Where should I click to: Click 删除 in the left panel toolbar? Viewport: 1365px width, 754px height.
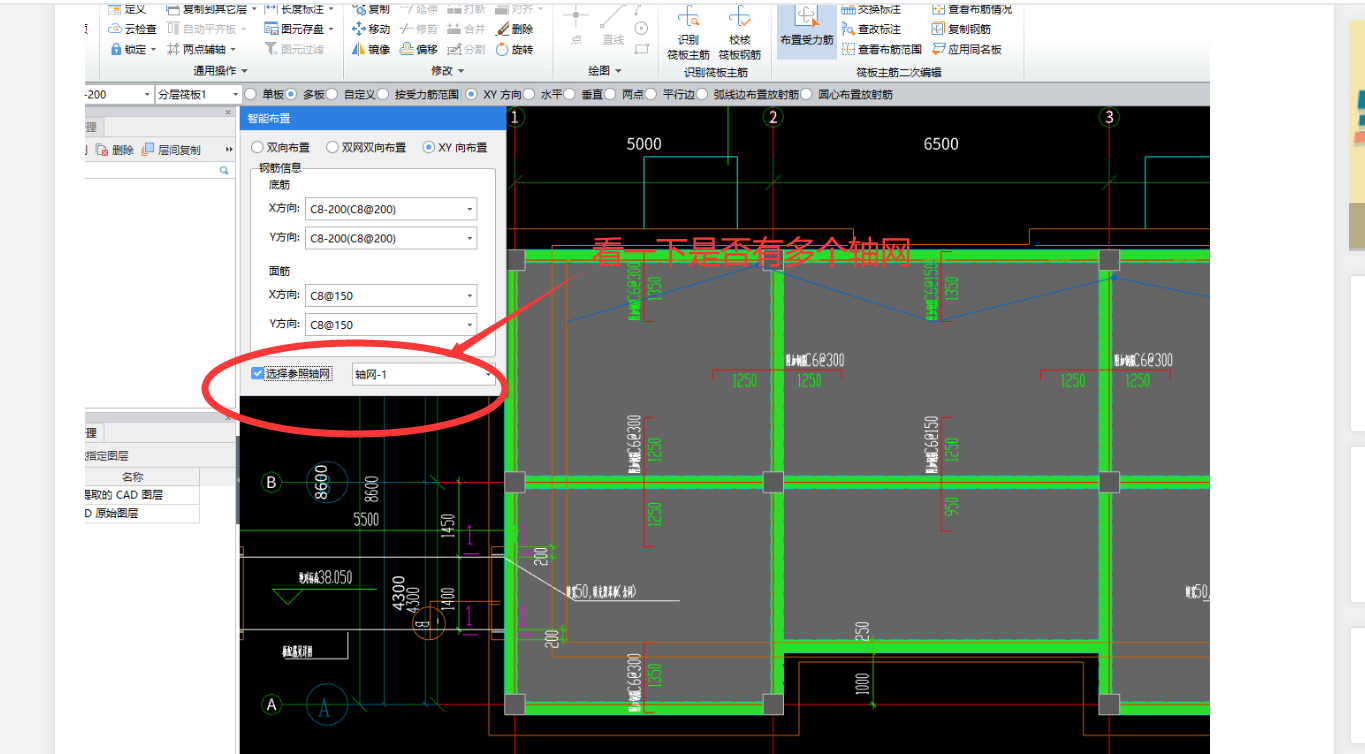pyautogui.click(x=115, y=150)
